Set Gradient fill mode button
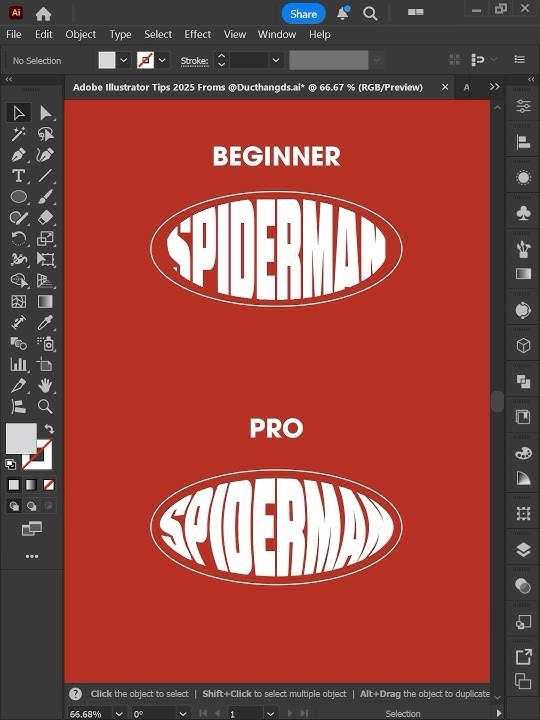 point(31,485)
